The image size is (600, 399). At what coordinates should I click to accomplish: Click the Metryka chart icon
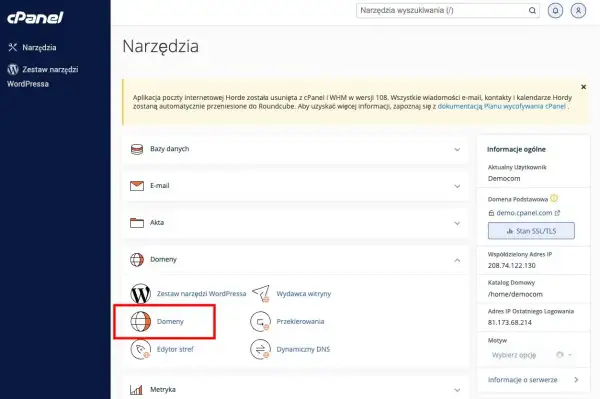pos(136,390)
